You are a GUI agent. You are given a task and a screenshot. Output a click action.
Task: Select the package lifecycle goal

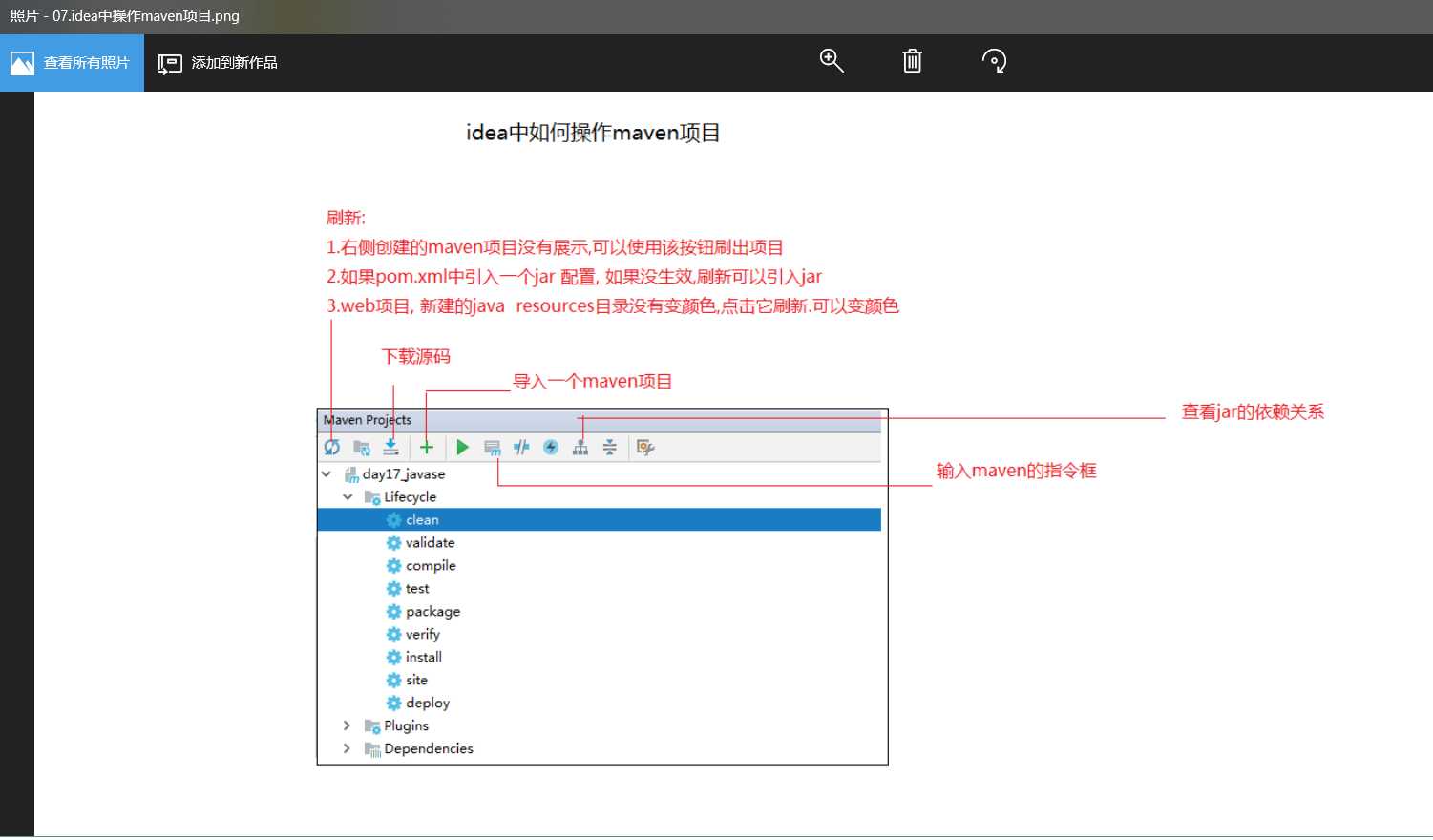pyautogui.click(x=432, y=611)
